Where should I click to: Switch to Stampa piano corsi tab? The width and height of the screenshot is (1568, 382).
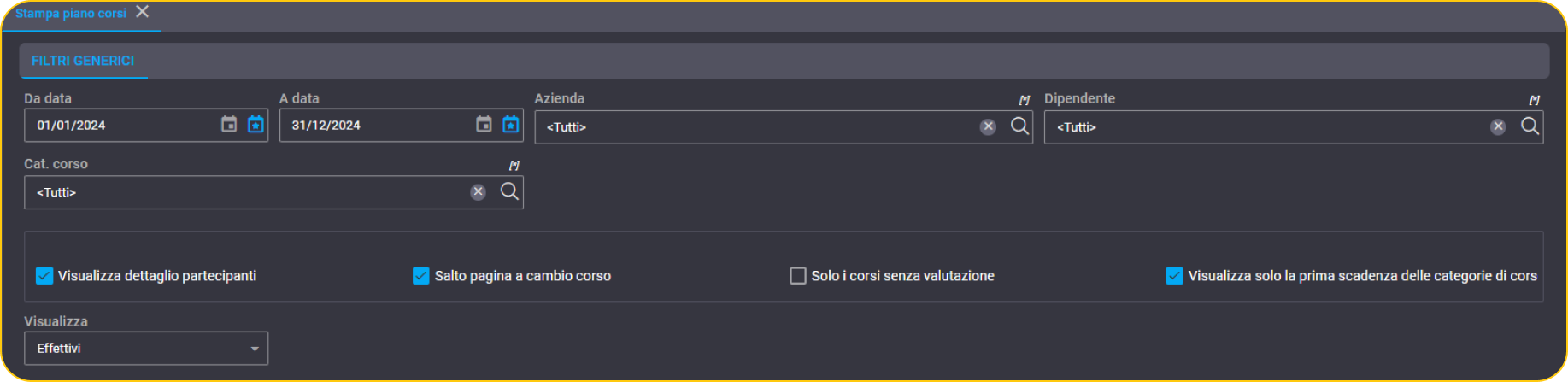coord(70,13)
